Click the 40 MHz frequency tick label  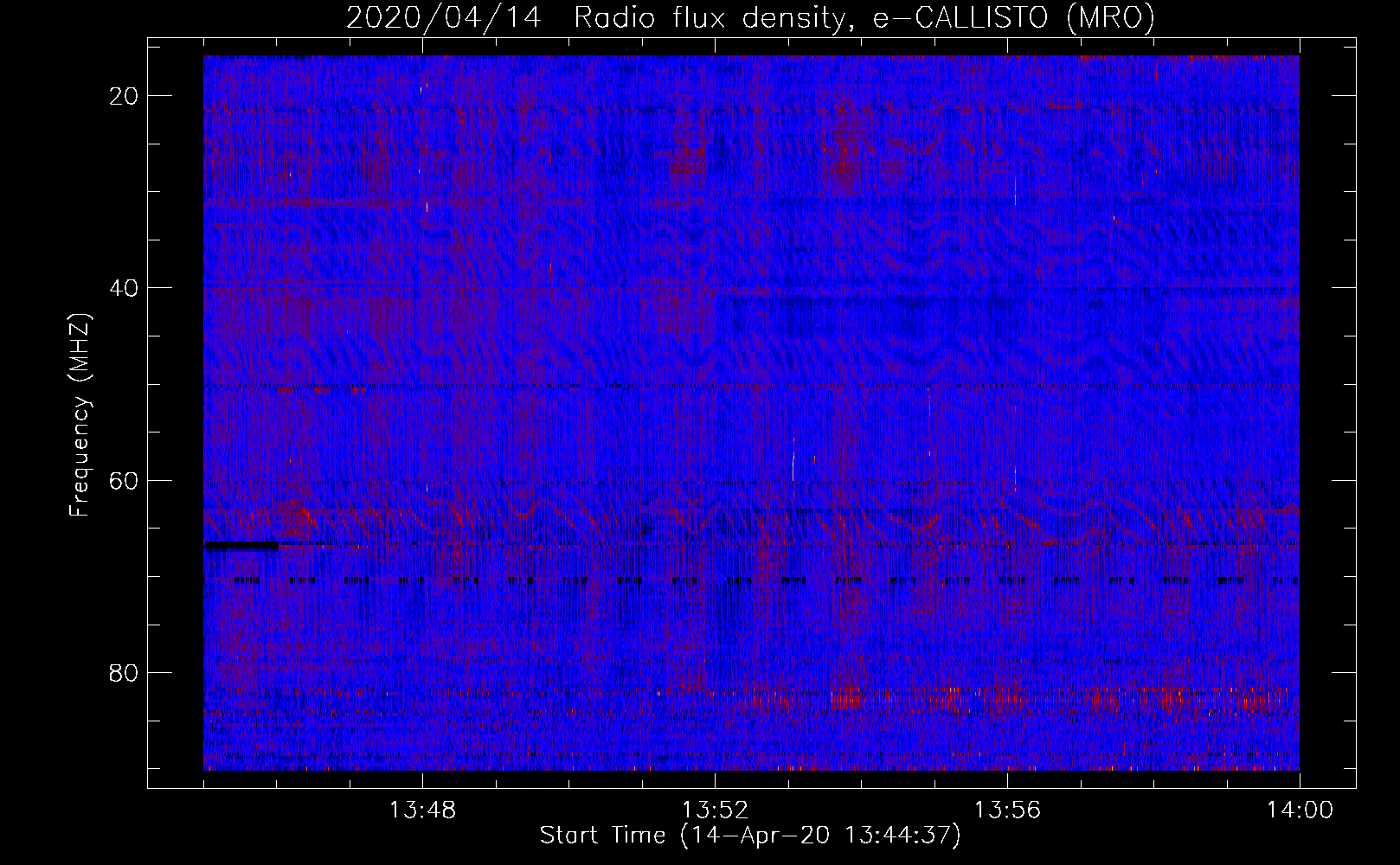[125, 288]
